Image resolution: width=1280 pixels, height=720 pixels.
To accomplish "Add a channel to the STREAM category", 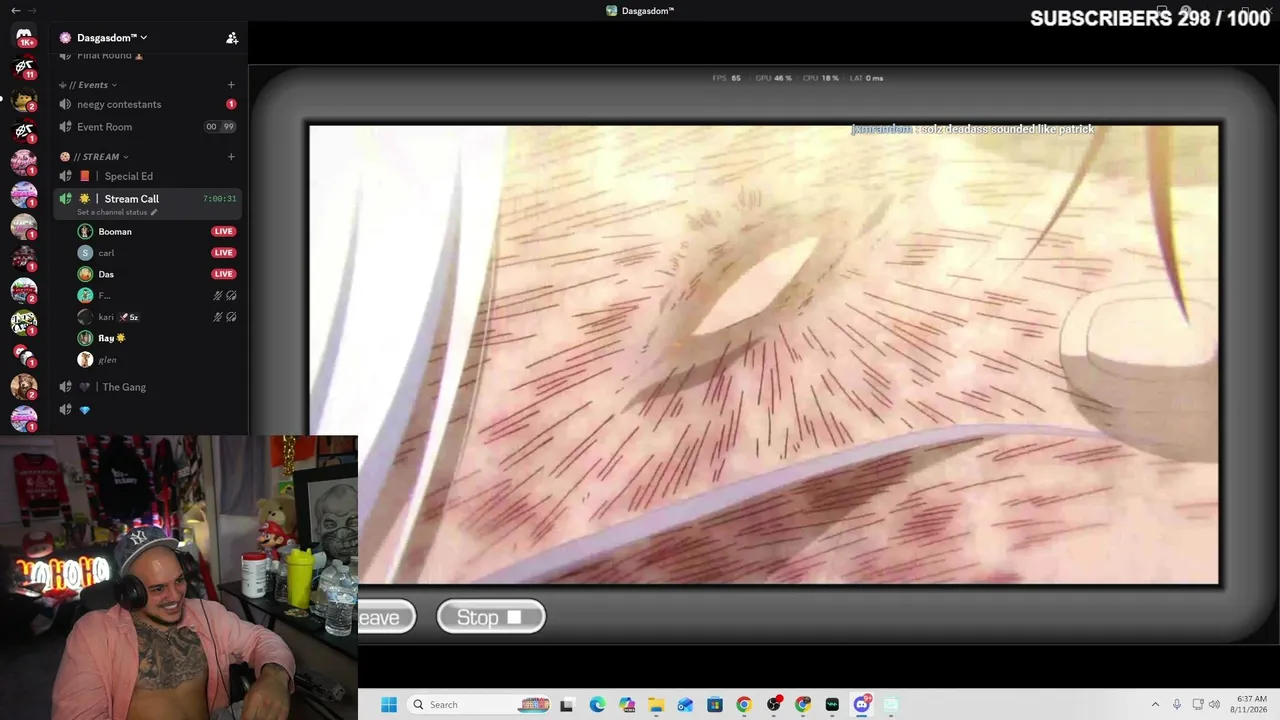I will pyautogui.click(x=231, y=156).
